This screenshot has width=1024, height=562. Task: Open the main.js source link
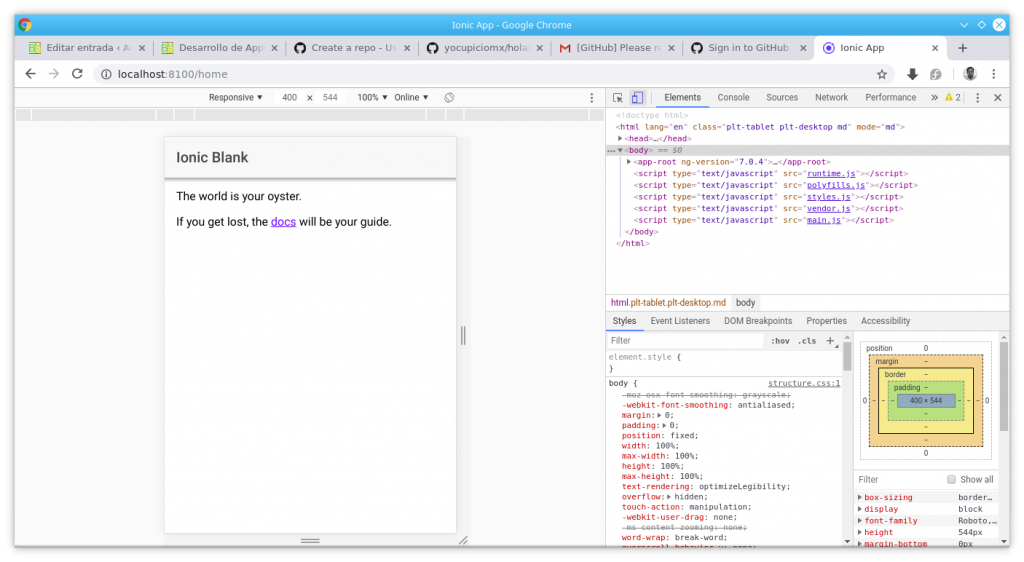(x=824, y=221)
